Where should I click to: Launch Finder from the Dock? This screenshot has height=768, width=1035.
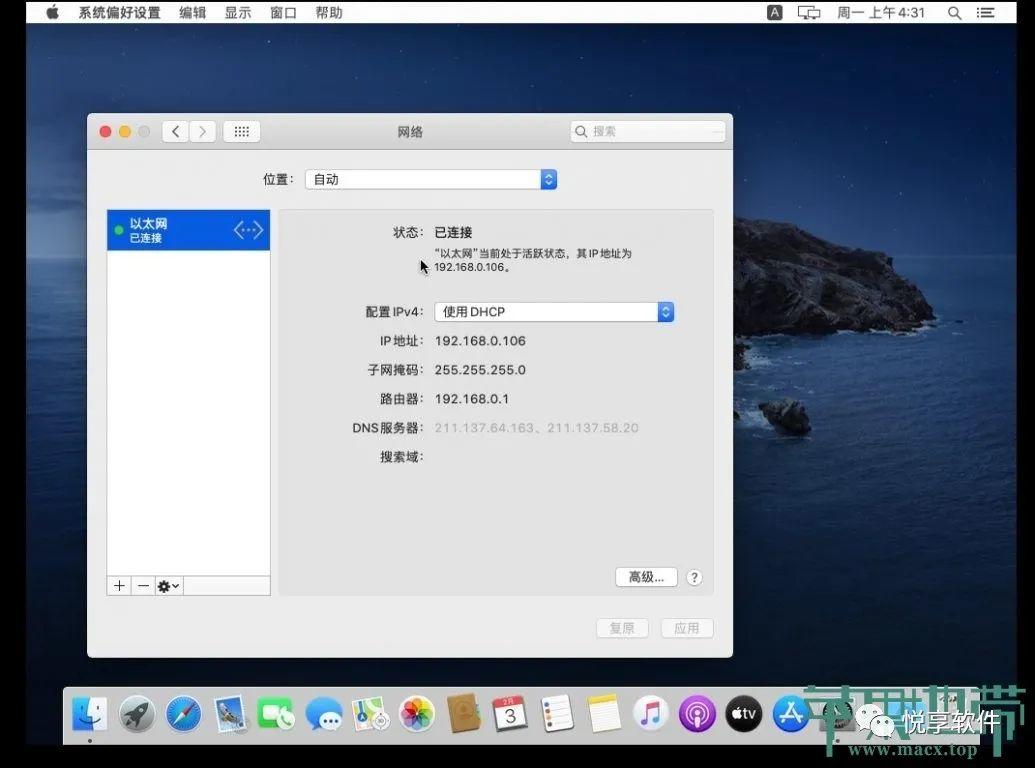[90, 714]
